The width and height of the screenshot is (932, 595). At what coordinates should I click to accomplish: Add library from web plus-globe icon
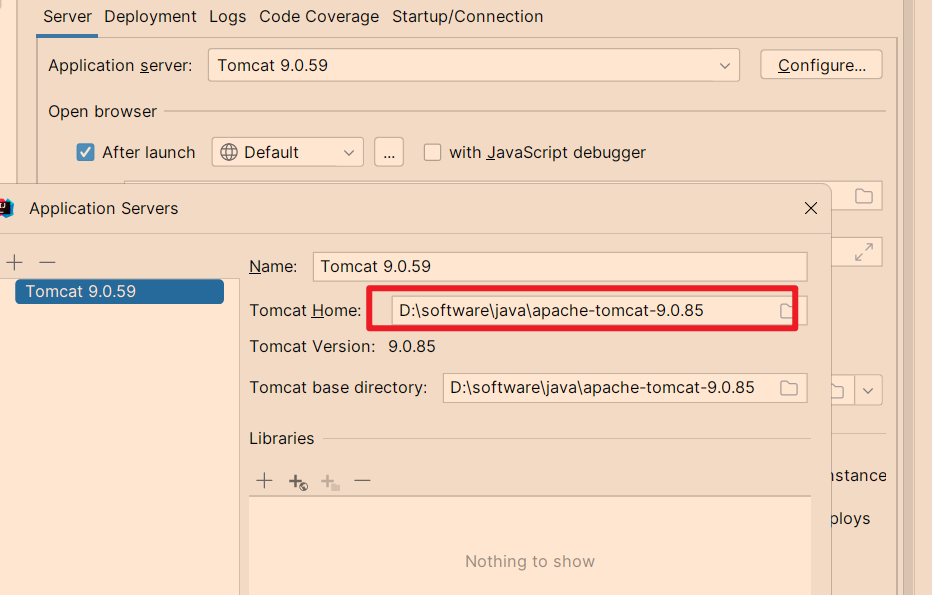point(298,481)
